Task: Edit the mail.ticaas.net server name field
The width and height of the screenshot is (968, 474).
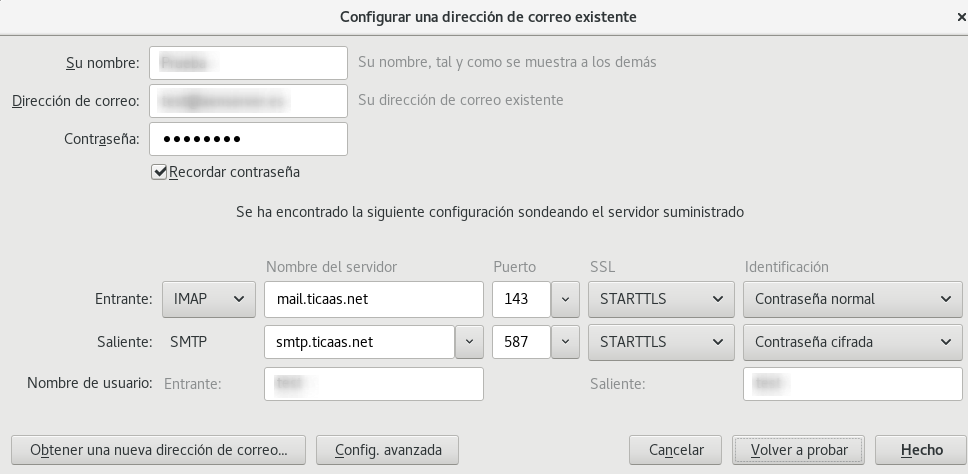Action: [373, 299]
